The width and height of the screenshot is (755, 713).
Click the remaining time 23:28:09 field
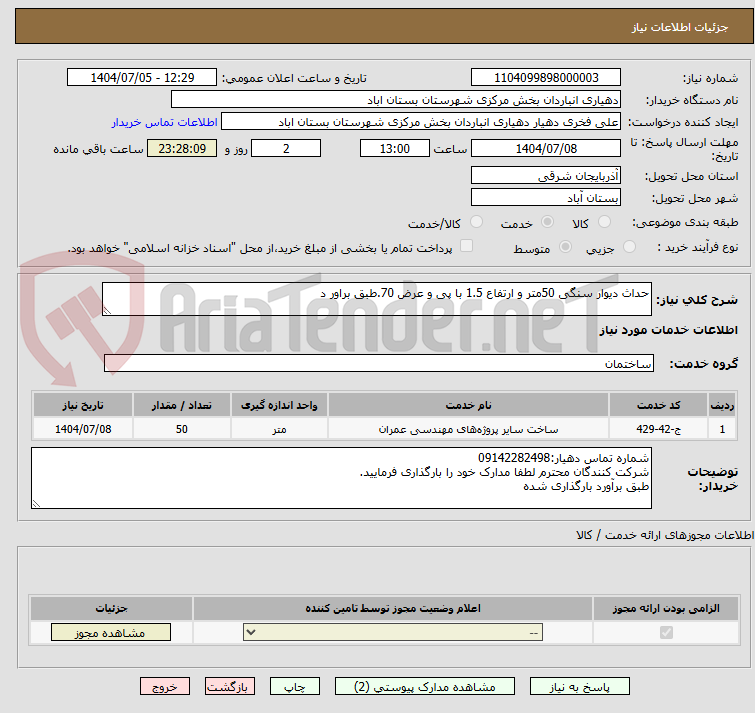click(182, 148)
